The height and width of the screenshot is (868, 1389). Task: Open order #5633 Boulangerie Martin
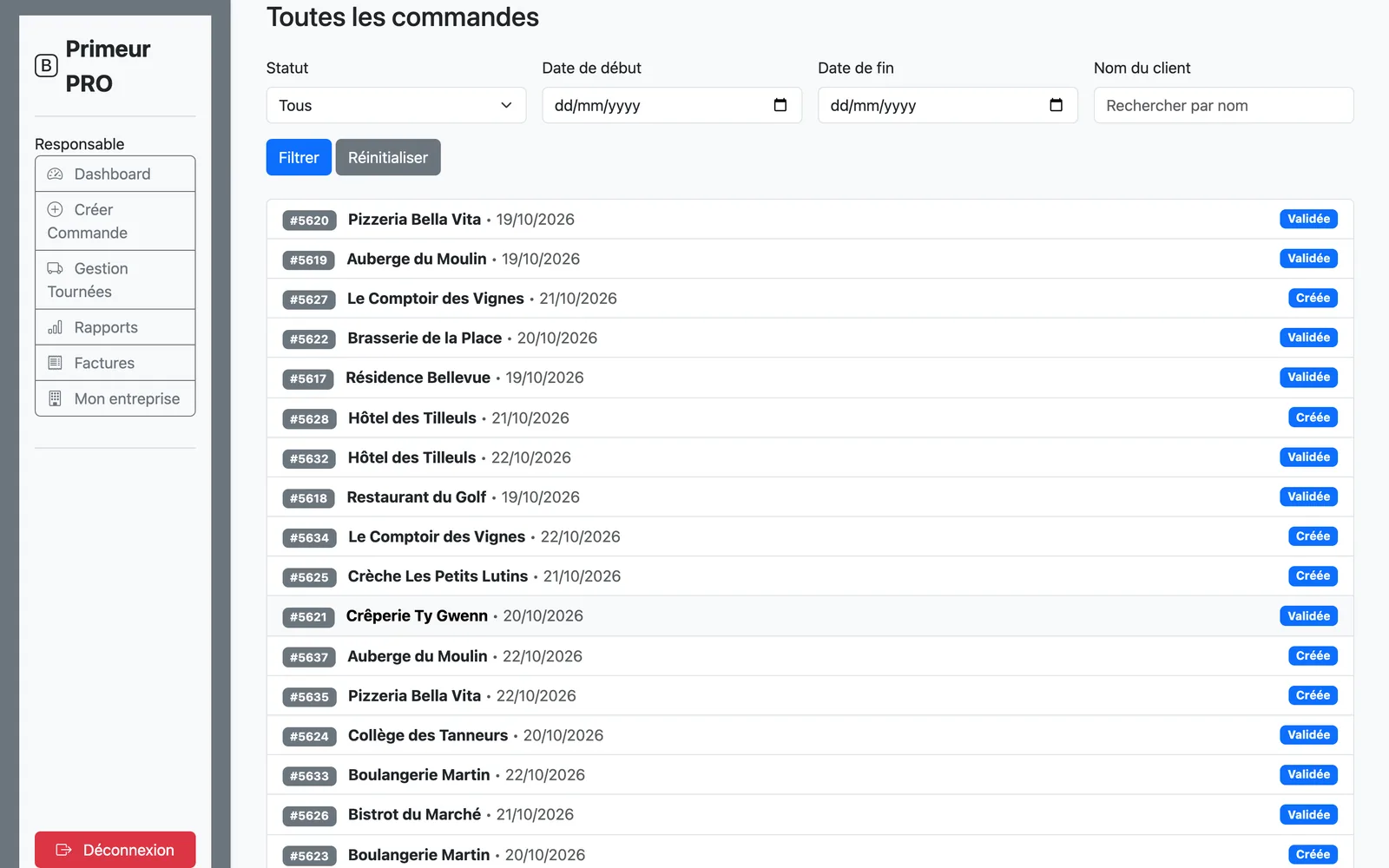[810, 775]
